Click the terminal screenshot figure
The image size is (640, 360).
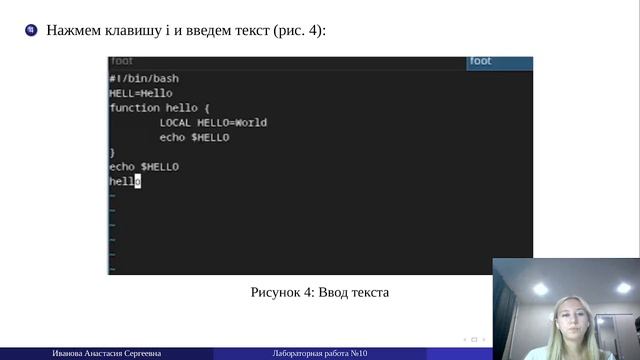click(x=320, y=166)
